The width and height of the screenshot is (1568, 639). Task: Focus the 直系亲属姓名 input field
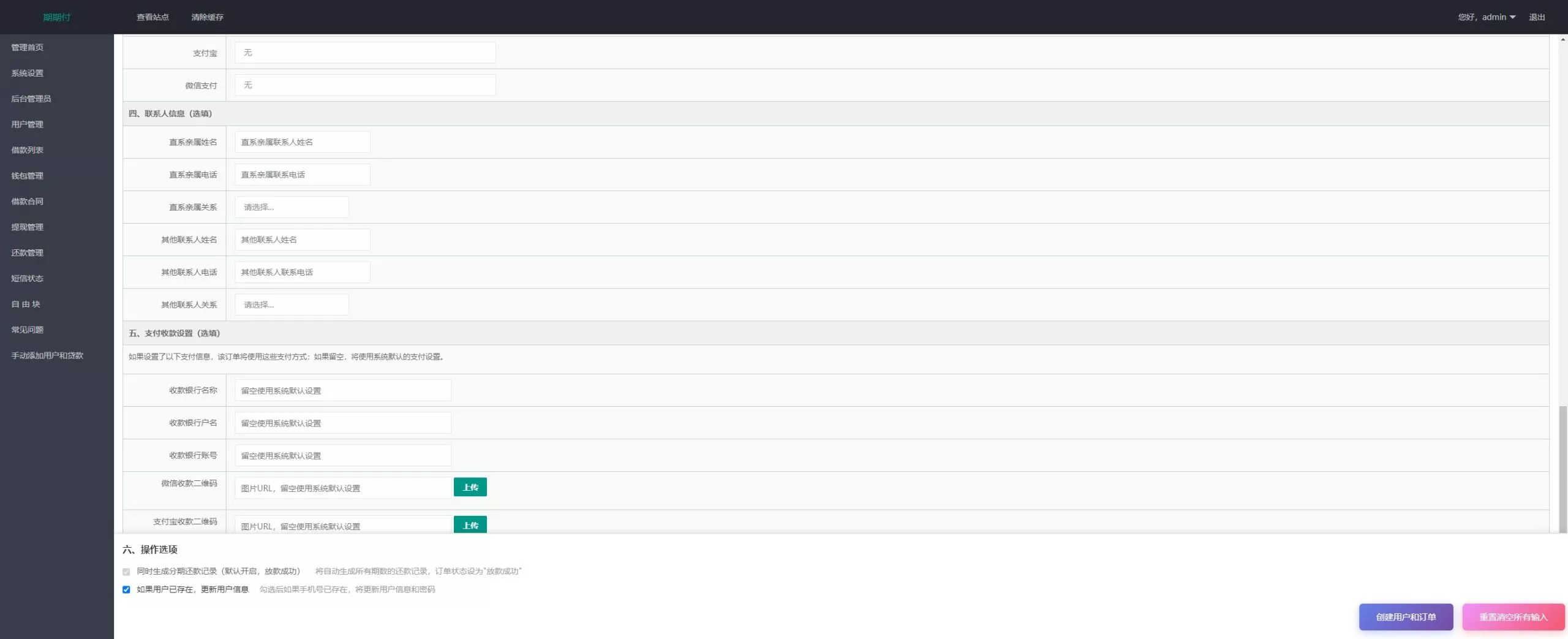pyautogui.click(x=302, y=142)
